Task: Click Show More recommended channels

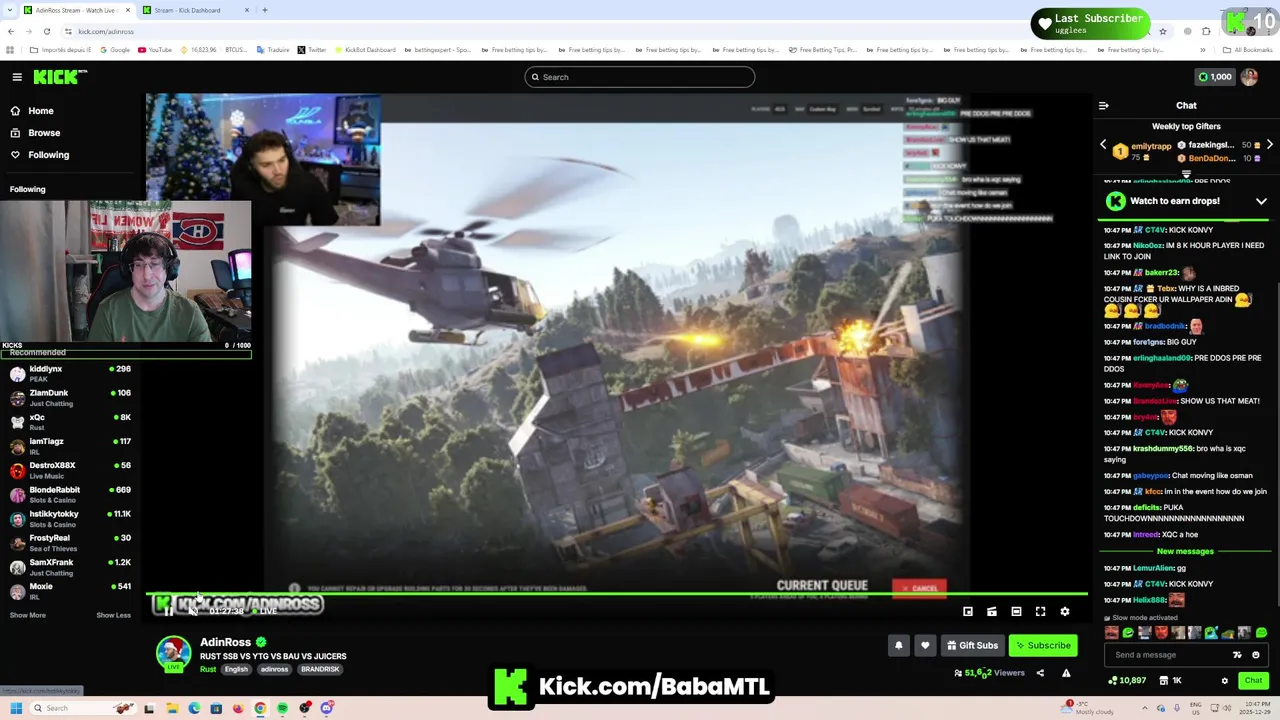Action: (x=27, y=616)
